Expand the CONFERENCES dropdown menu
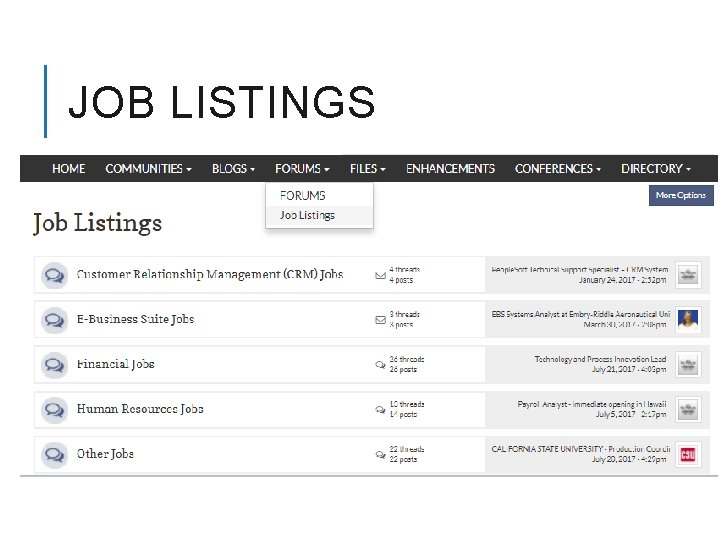The height and width of the screenshot is (540, 720). tap(557, 169)
